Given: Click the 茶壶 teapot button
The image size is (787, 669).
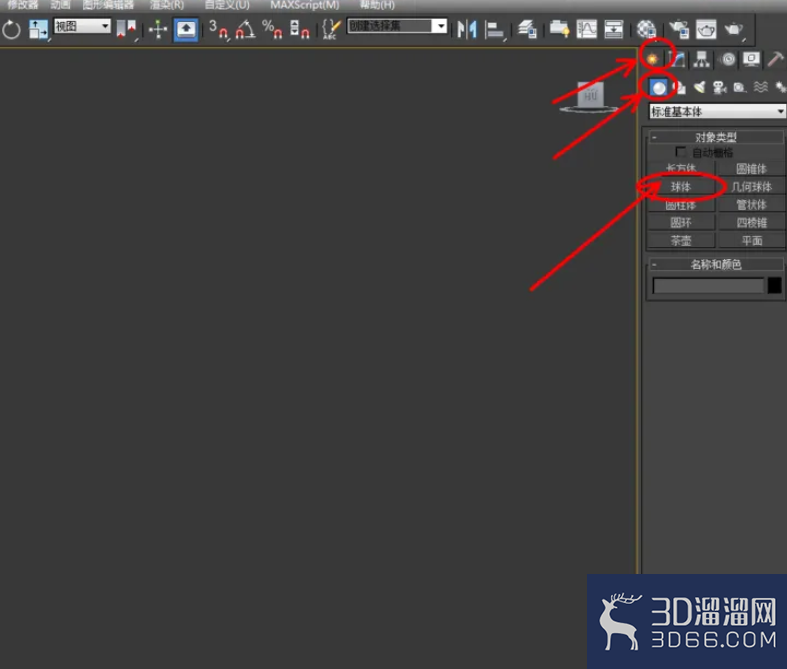Looking at the screenshot, I should point(681,240).
